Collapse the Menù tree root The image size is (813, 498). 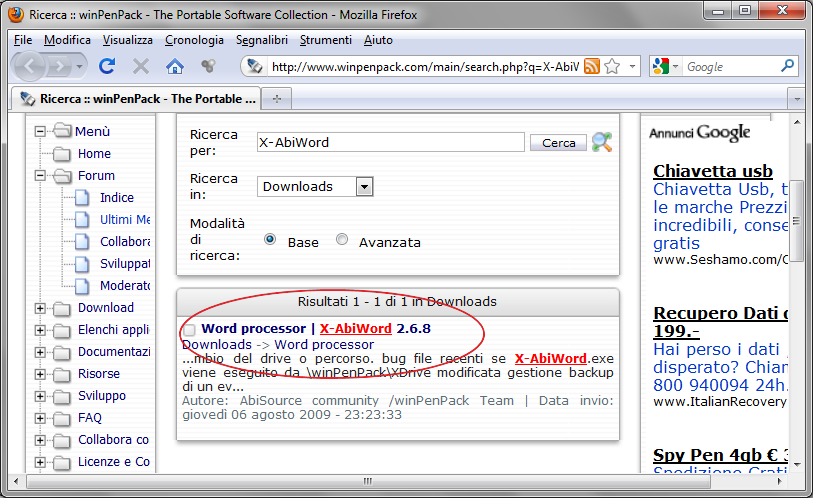(x=40, y=131)
